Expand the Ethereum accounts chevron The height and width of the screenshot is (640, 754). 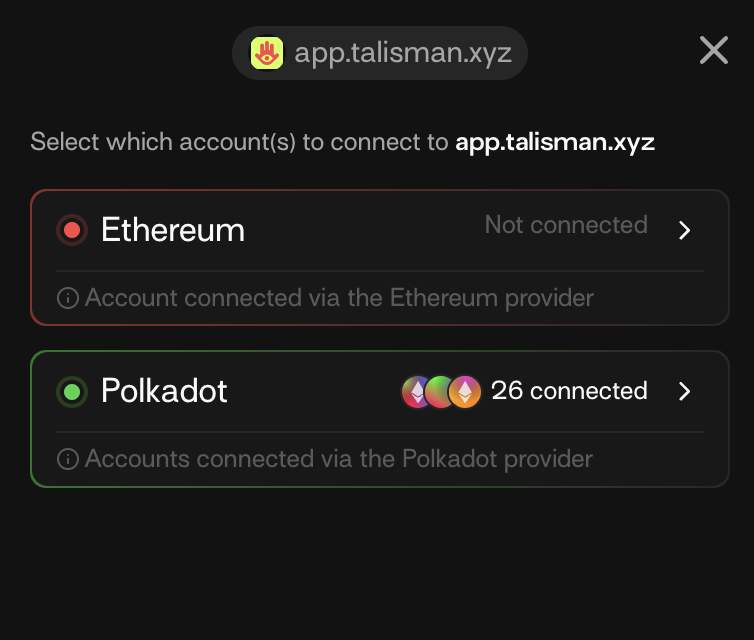685,230
